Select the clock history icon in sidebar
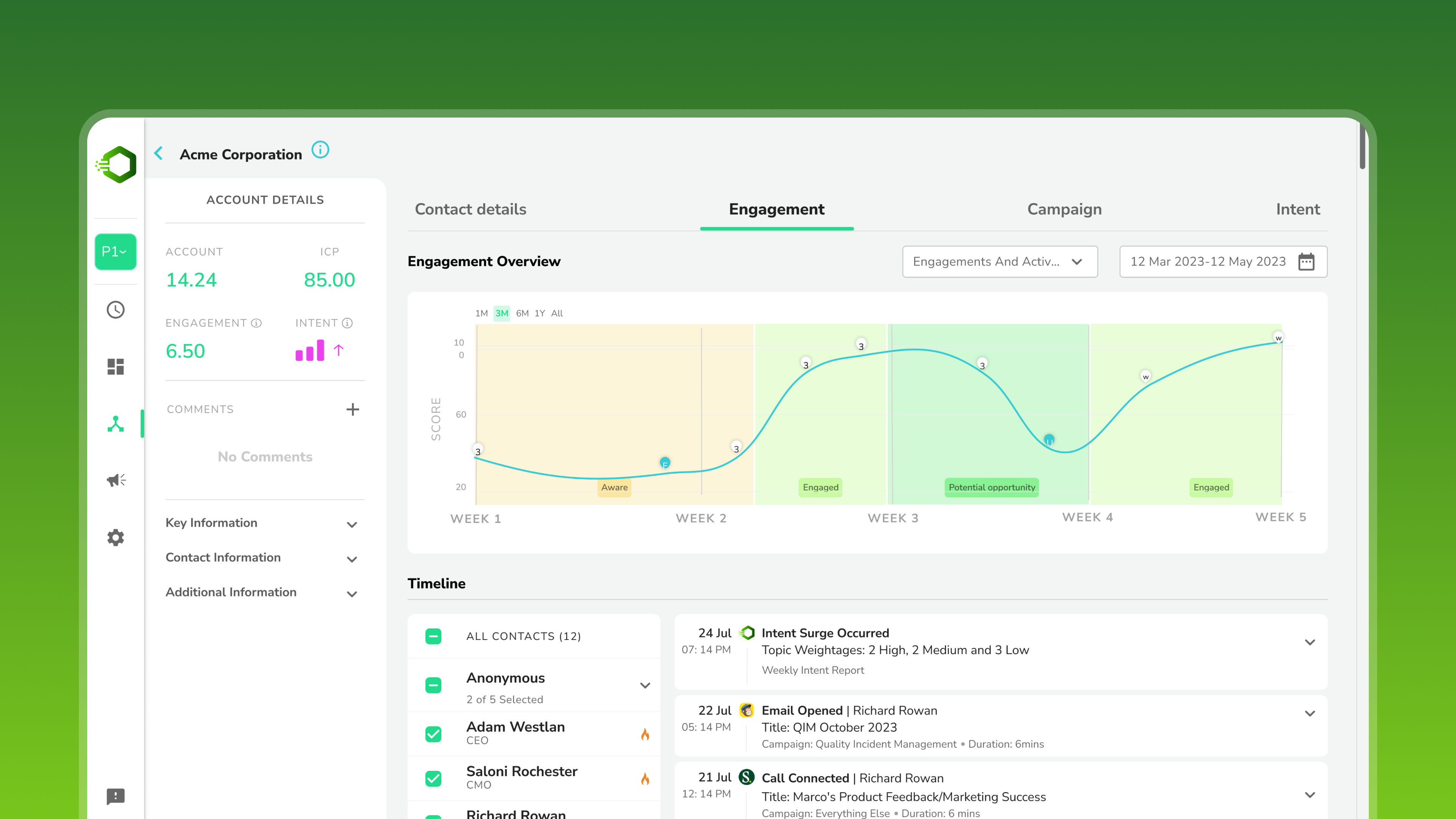This screenshot has width=1456, height=819. 115,310
